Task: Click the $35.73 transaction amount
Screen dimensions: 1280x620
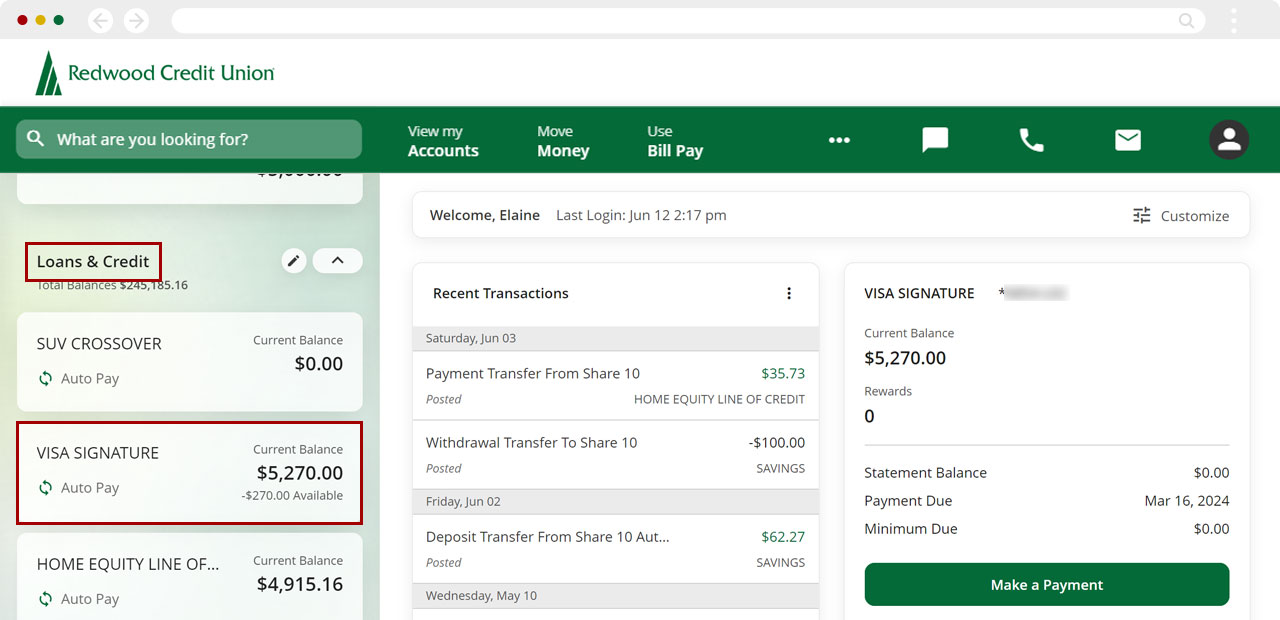Action: (783, 374)
